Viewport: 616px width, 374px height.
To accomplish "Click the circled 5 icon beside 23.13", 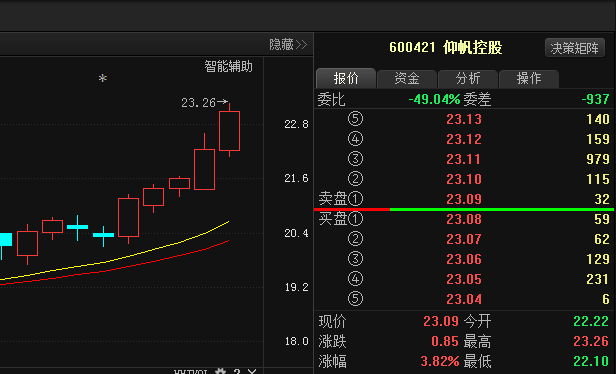I will [x=355, y=119].
